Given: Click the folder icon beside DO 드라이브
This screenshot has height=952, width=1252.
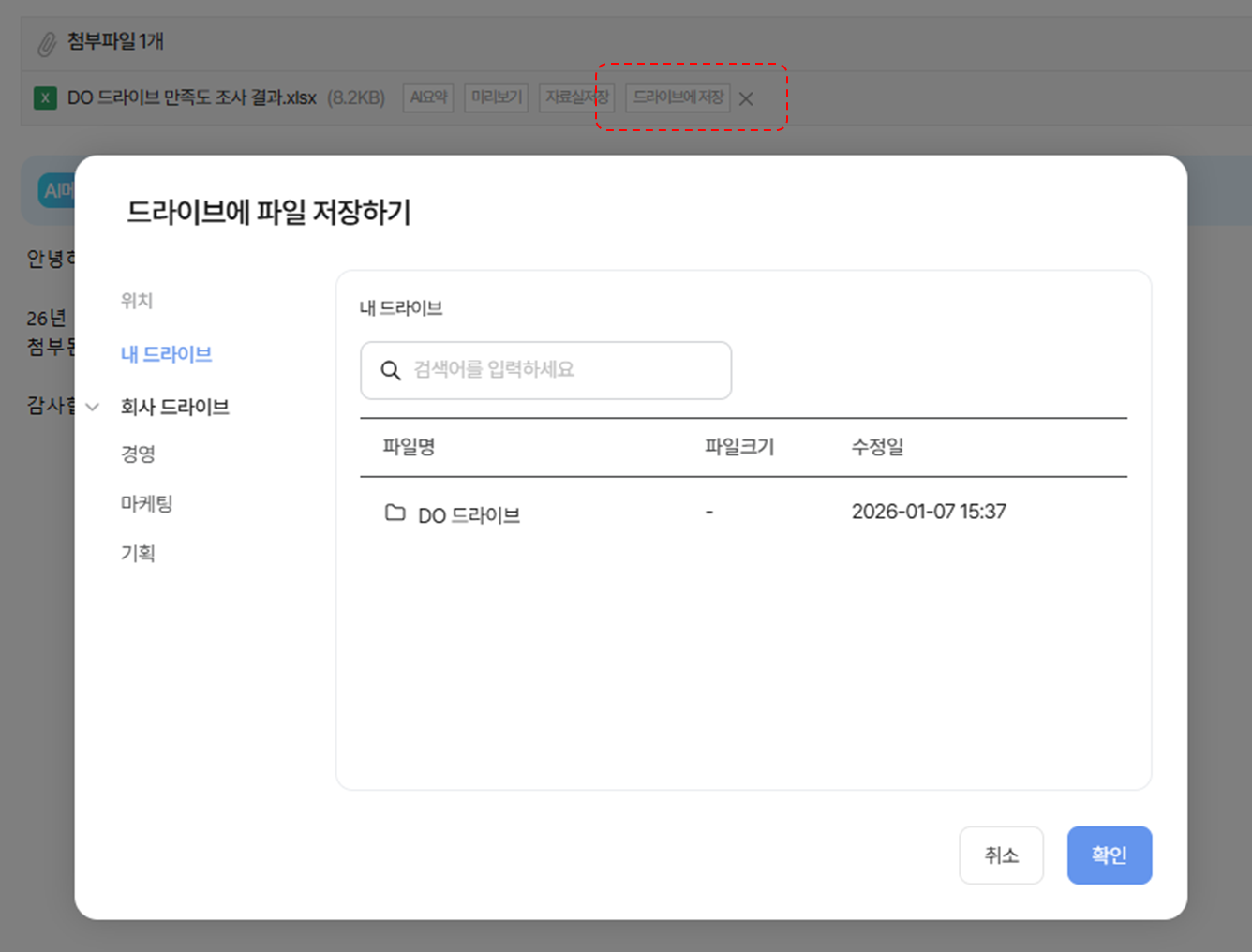Looking at the screenshot, I should (395, 513).
